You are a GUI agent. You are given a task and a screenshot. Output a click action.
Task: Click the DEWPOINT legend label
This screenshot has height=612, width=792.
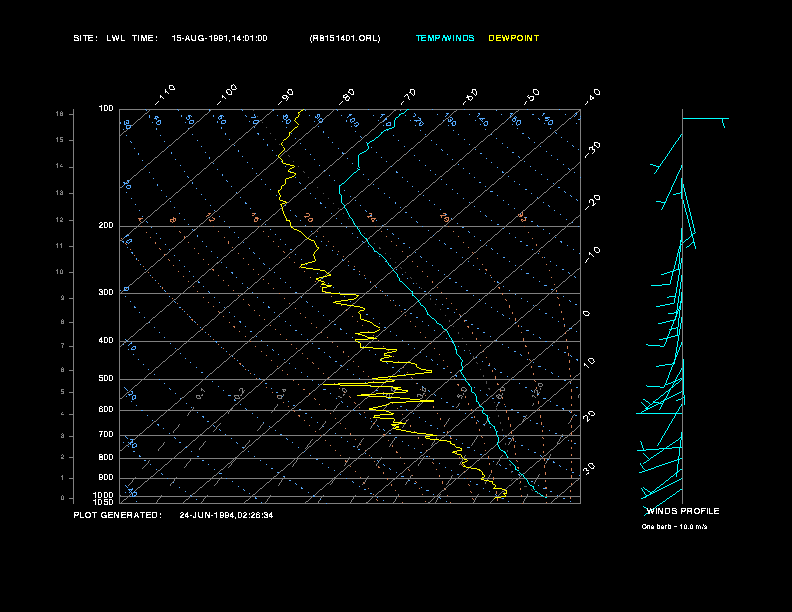(x=514, y=38)
